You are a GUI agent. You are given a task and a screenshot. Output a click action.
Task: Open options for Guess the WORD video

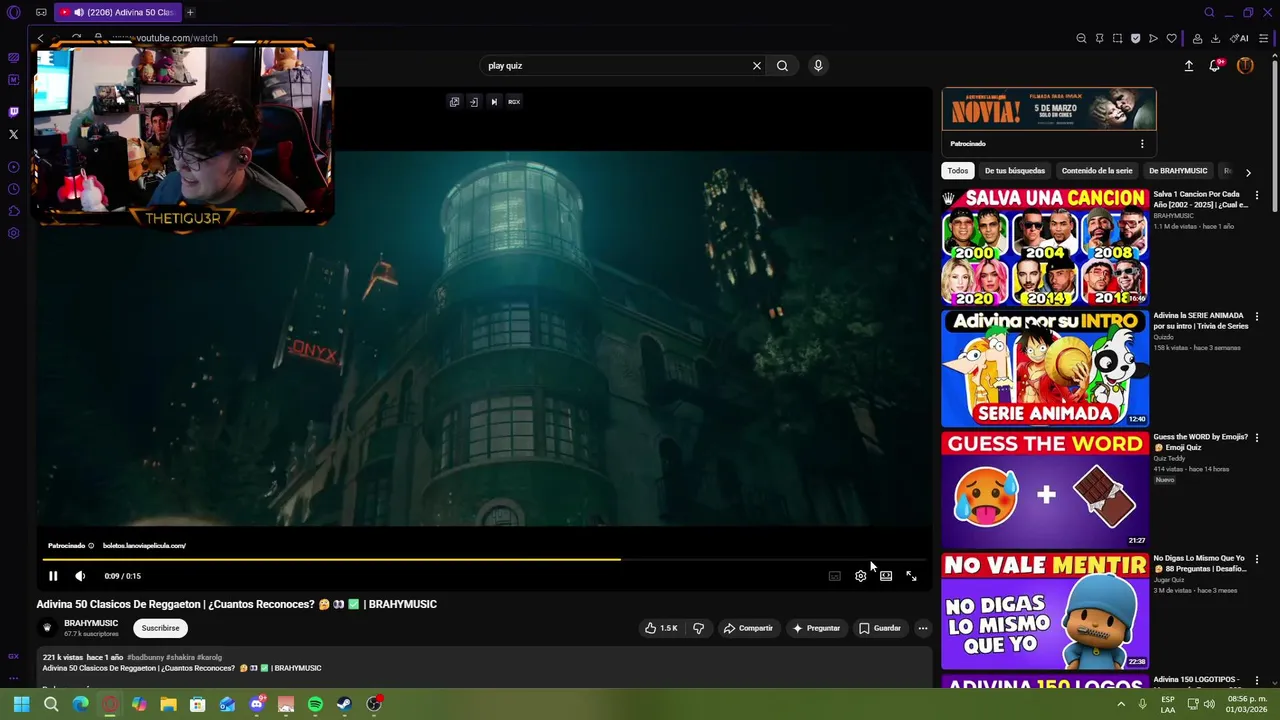click(x=1257, y=438)
